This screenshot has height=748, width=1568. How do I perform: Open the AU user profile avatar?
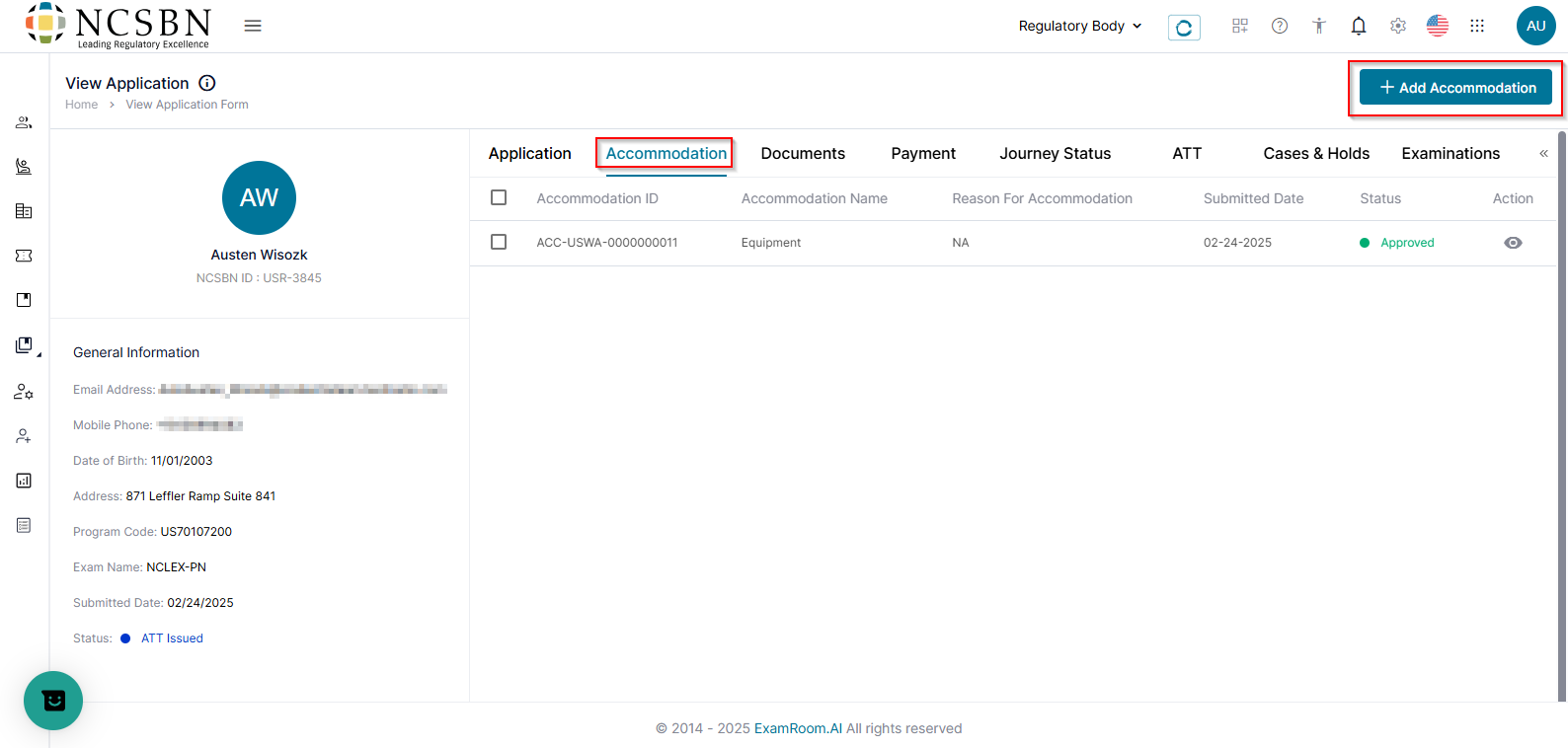point(1536,26)
